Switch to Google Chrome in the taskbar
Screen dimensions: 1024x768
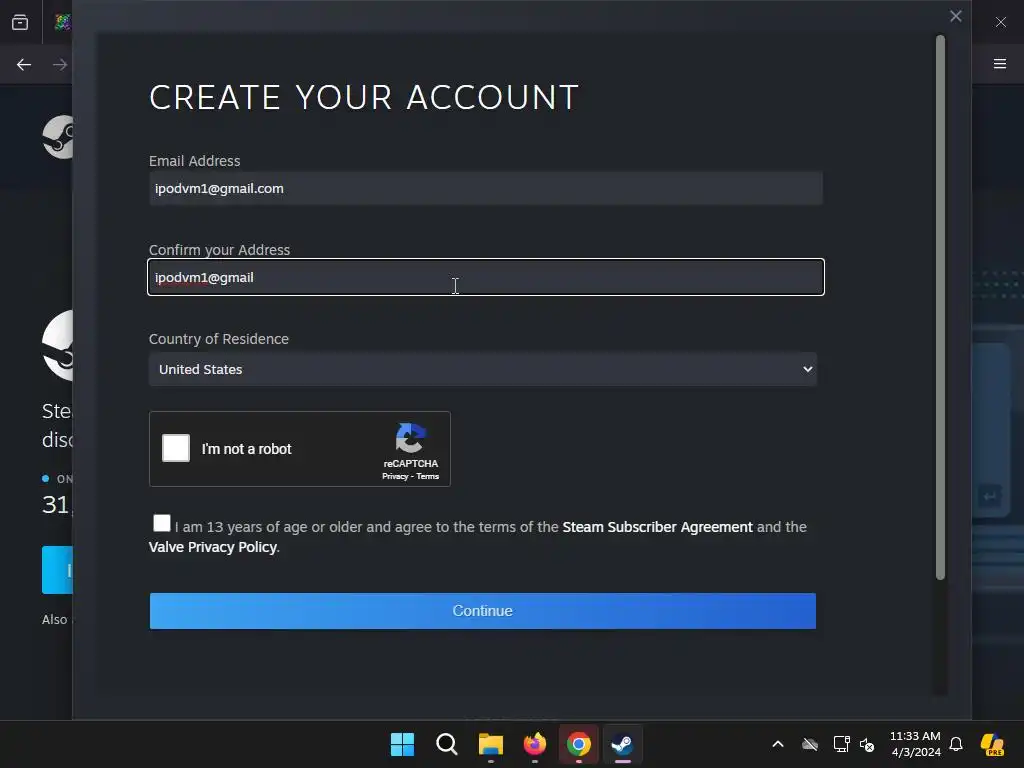pyautogui.click(x=579, y=744)
